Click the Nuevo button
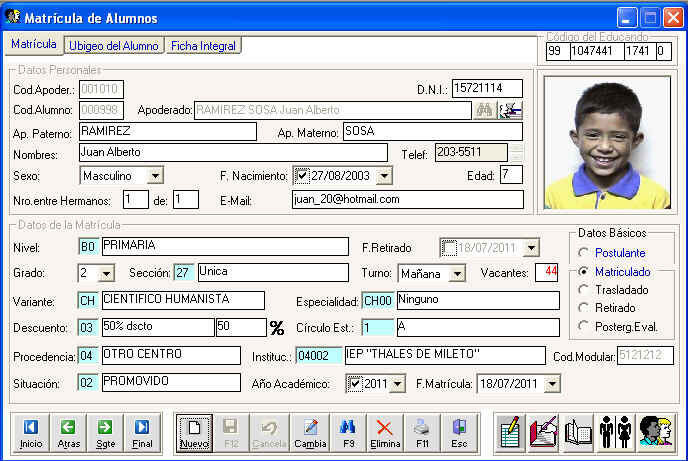 (194, 432)
